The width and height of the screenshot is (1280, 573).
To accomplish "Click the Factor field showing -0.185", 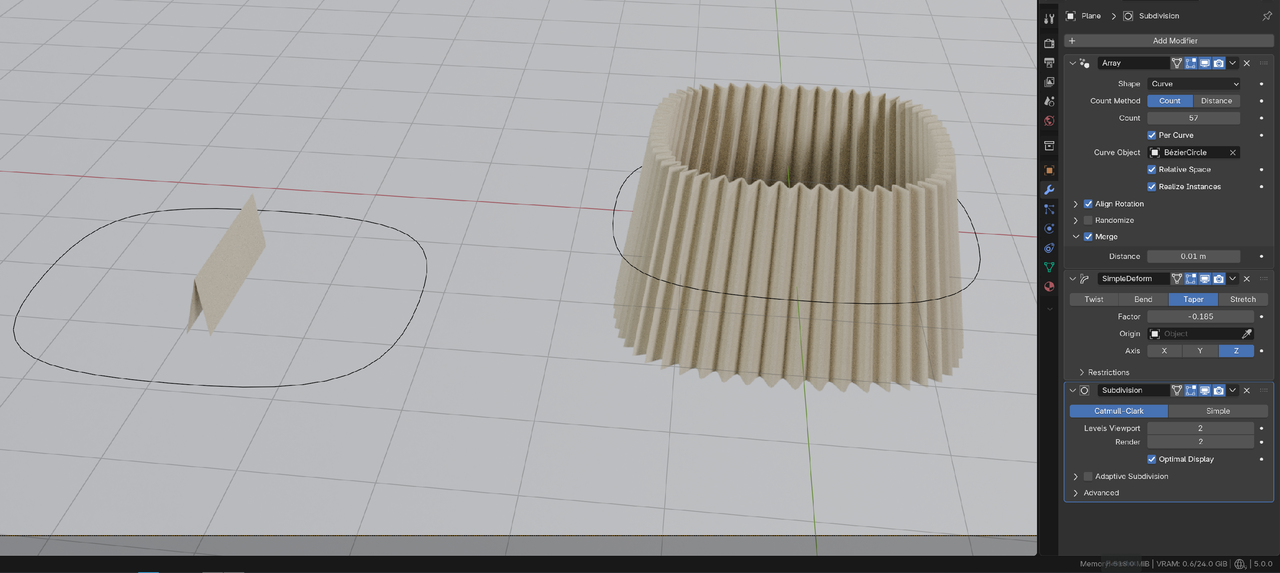I will click(1200, 317).
